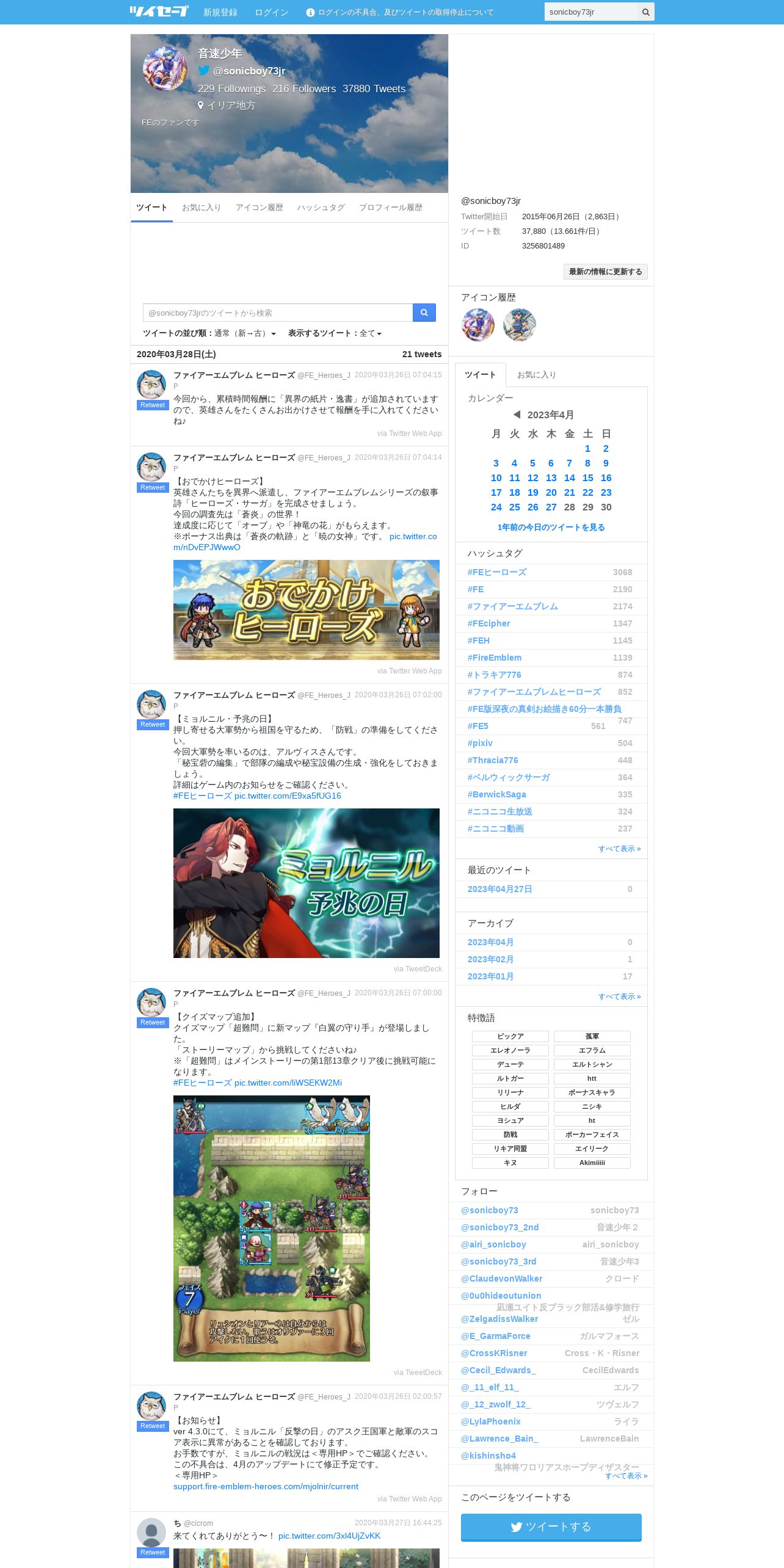Viewport: 784px width, 1568px height.
Task: Click the Retweet badge on the 07:02:00 tweet
Action: (x=152, y=724)
